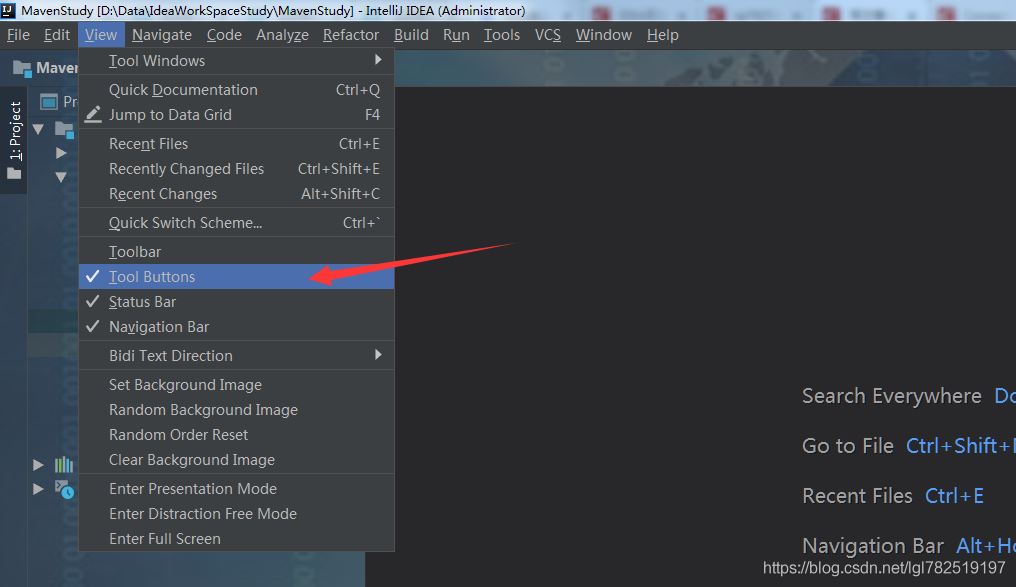The width and height of the screenshot is (1016, 587).
Task: Click the Jump to Data Grid pencil icon
Action: [93, 115]
